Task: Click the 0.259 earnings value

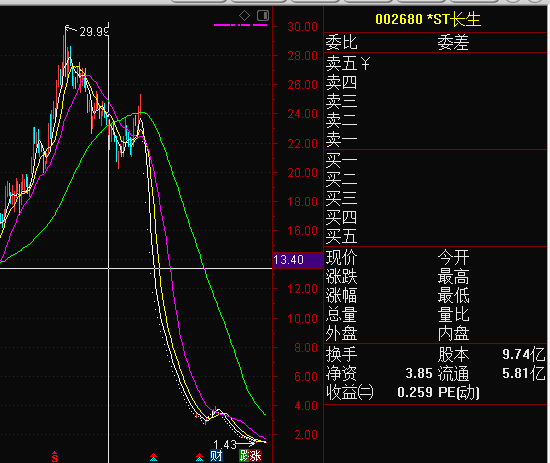Action: [x=415, y=392]
